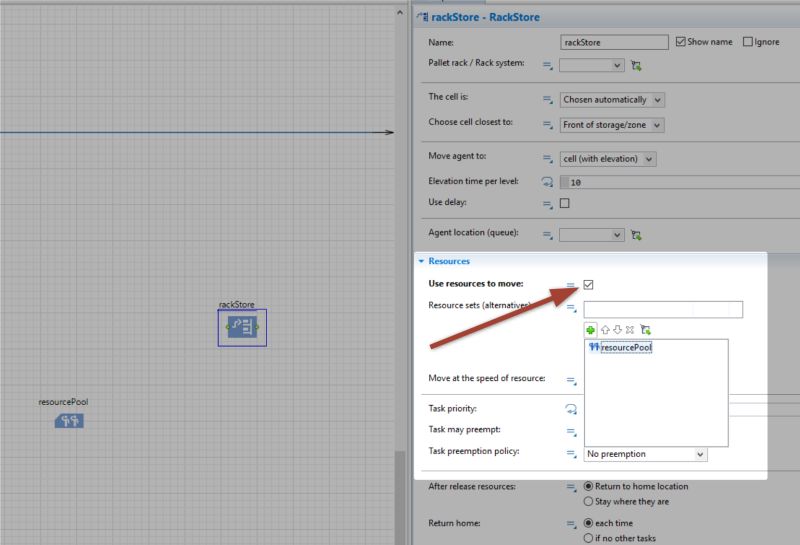The image size is (800, 545).
Task: Click the Resources section heading text
Action: (449, 261)
